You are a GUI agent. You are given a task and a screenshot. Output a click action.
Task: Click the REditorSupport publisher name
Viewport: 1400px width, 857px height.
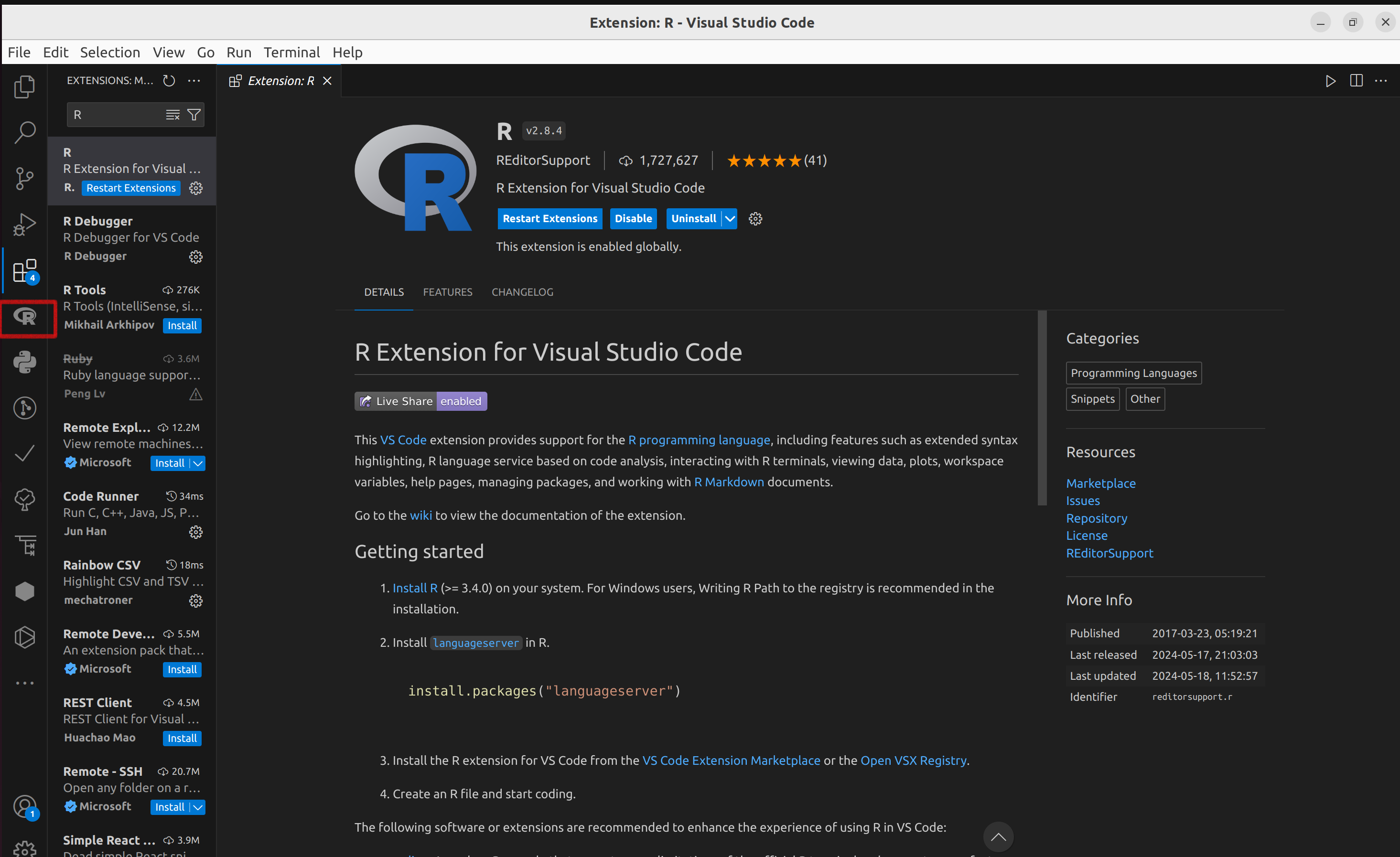pos(543,160)
